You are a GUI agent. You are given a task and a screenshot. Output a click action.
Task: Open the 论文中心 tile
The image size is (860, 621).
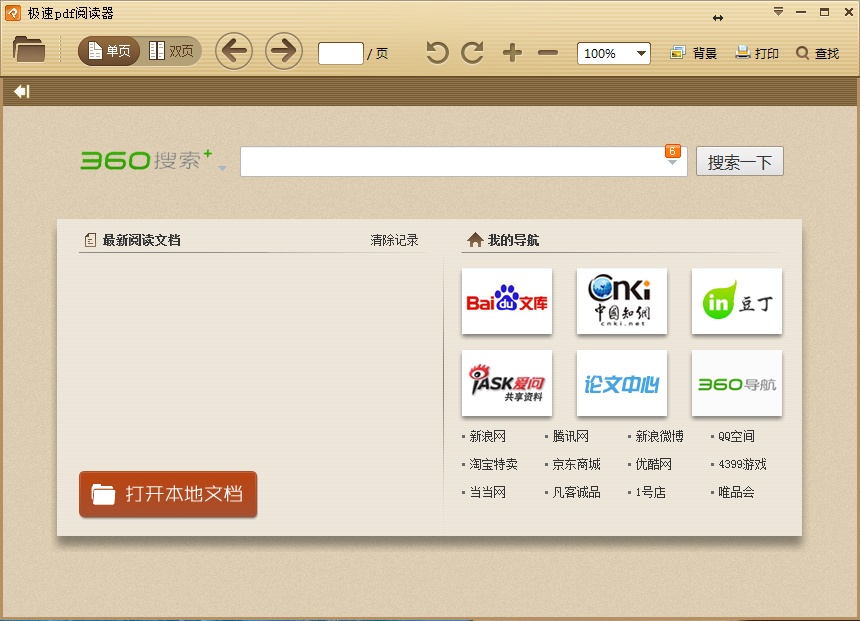click(x=622, y=383)
